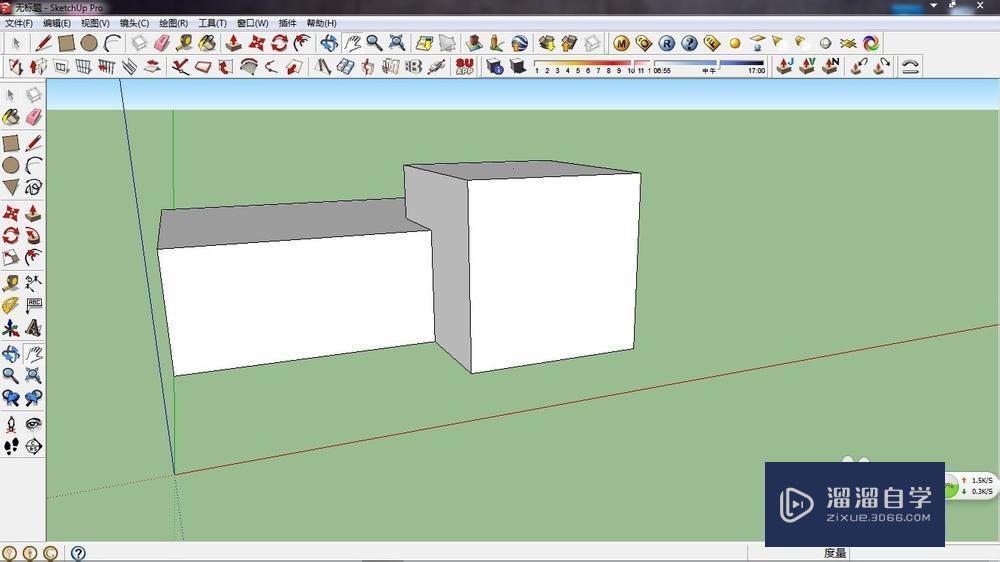Screen dimensions: 1000x562
Task: Activate the Push/Pull tool in top toolbar
Action: click(233, 43)
